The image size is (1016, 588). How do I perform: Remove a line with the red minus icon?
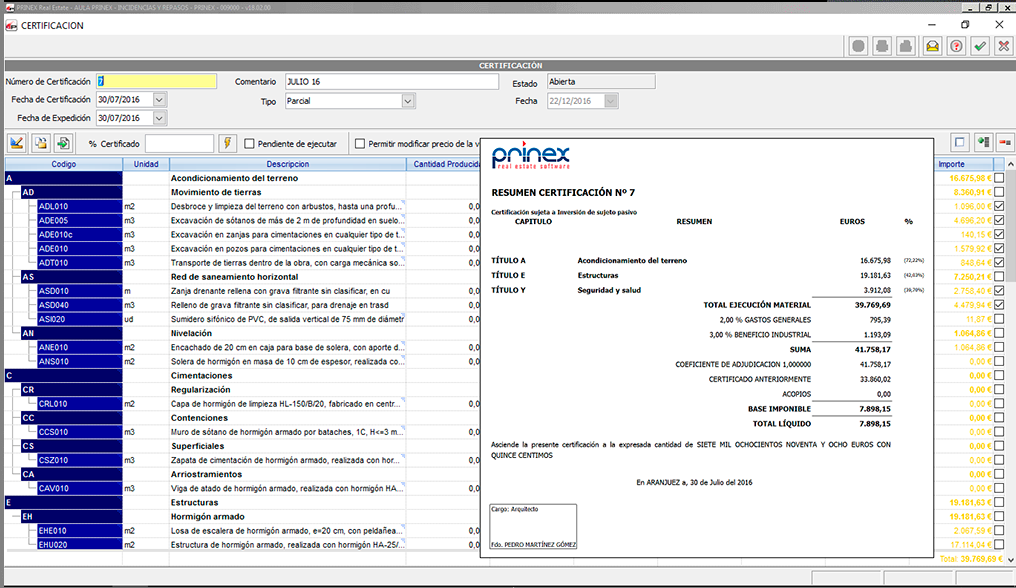pyautogui.click(x=1005, y=142)
